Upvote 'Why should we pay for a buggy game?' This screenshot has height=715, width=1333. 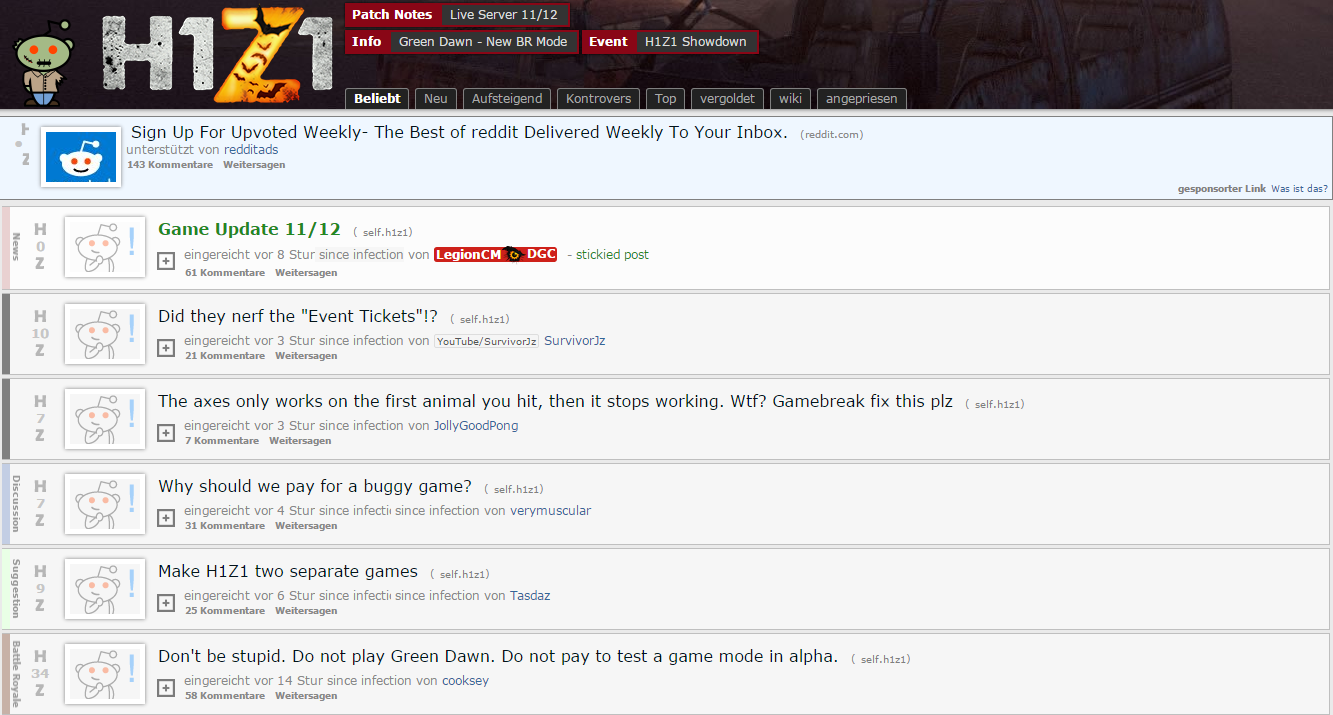point(40,485)
